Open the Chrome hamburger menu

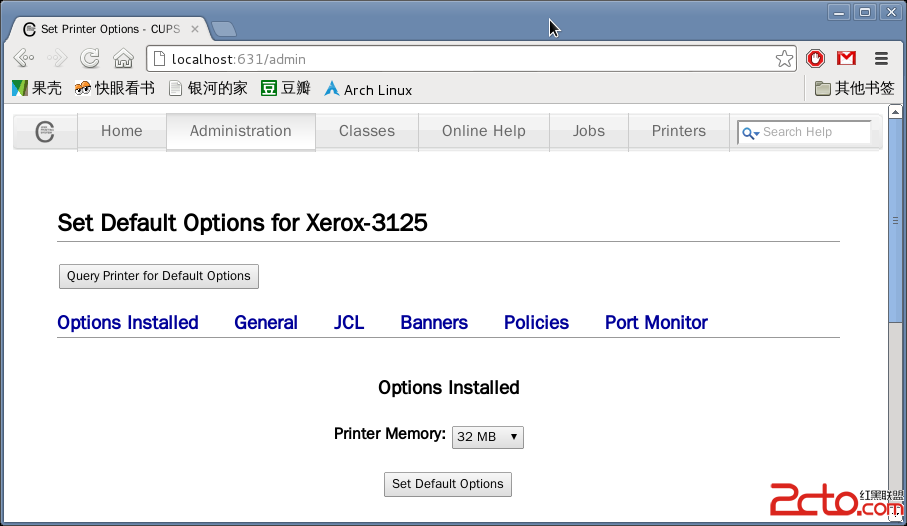pyautogui.click(x=881, y=58)
